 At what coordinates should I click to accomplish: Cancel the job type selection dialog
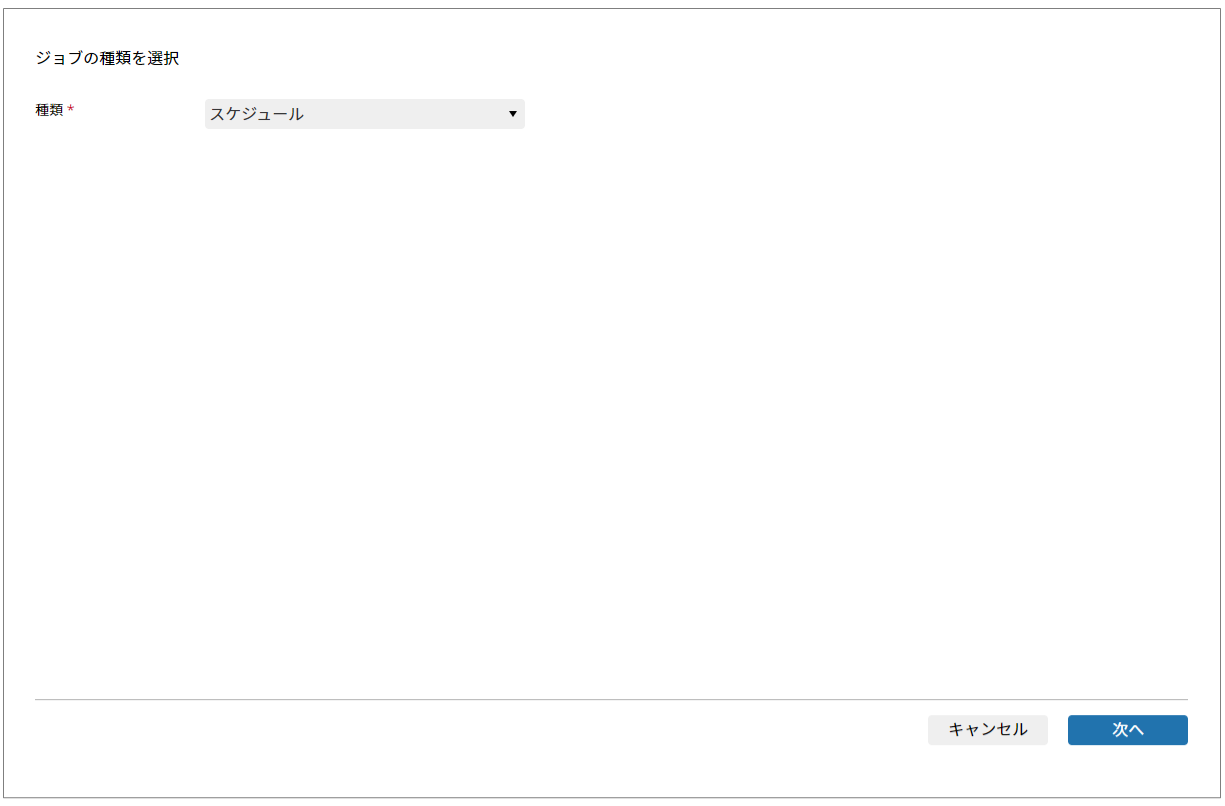tap(987, 730)
